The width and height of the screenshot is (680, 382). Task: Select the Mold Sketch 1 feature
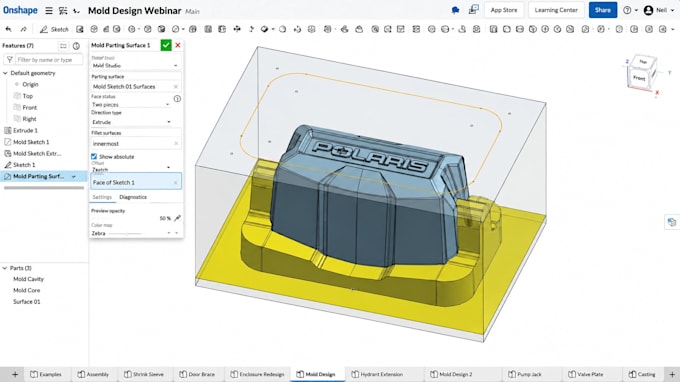[x=31, y=142]
